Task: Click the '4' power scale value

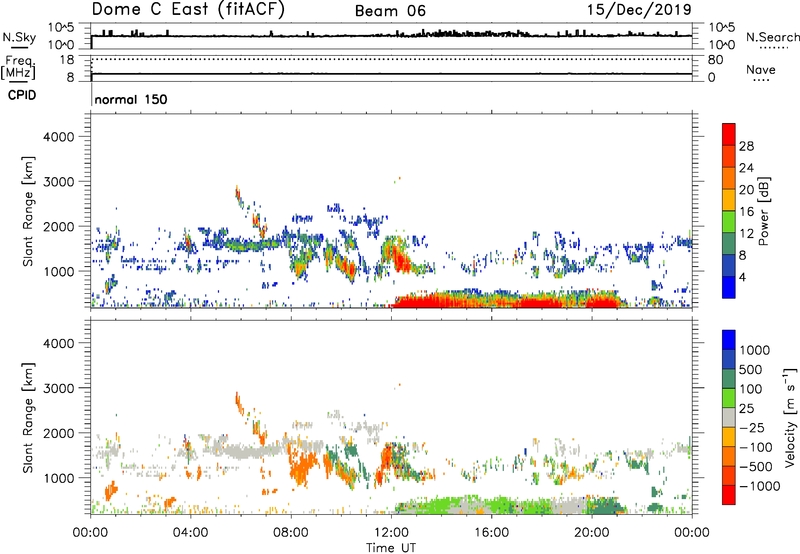Action: (x=742, y=277)
